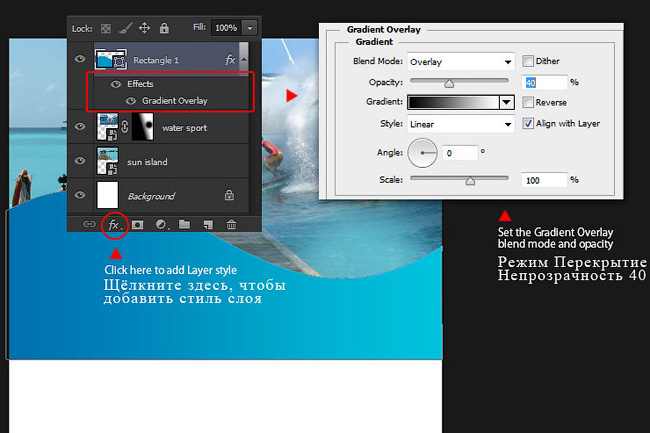Select the sun island layer thumbnail
This screenshot has width=650, height=433.
[x=108, y=161]
